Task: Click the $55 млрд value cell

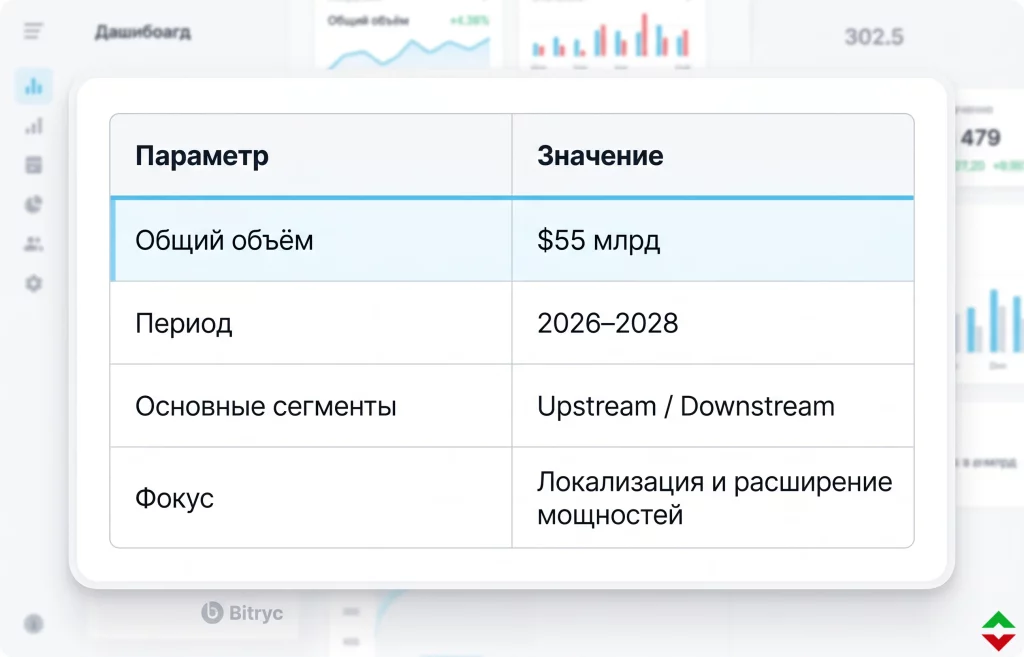Action: tap(713, 240)
